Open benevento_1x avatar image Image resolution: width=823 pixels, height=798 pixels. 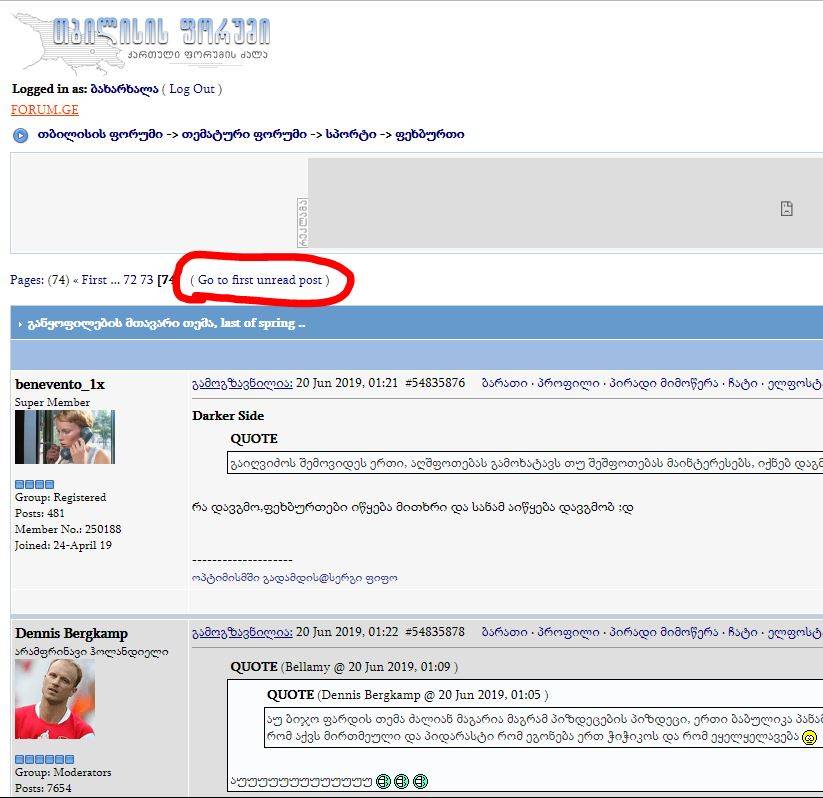pyautogui.click(x=65, y=437)
